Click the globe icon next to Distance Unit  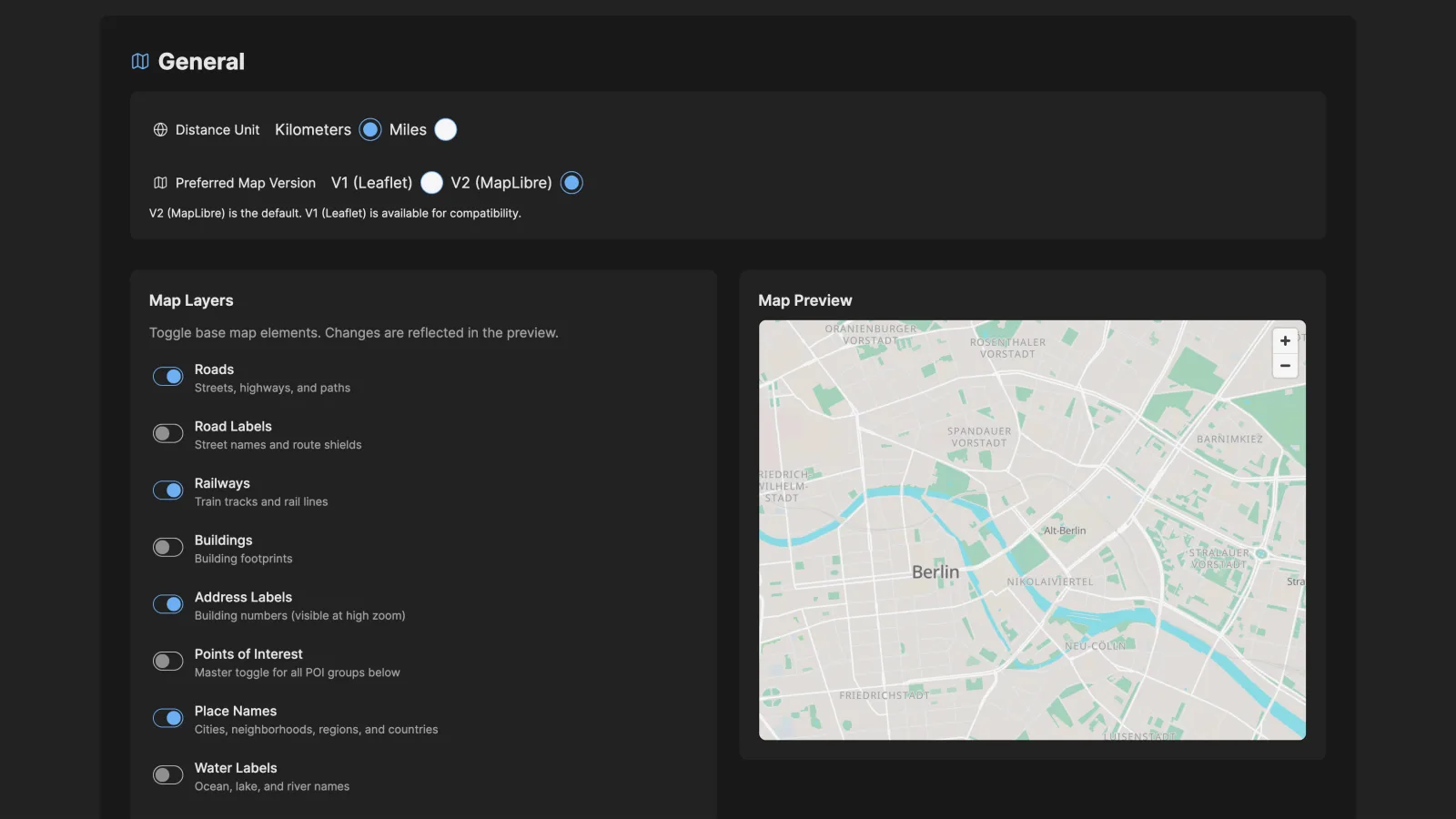coord(160,130)
